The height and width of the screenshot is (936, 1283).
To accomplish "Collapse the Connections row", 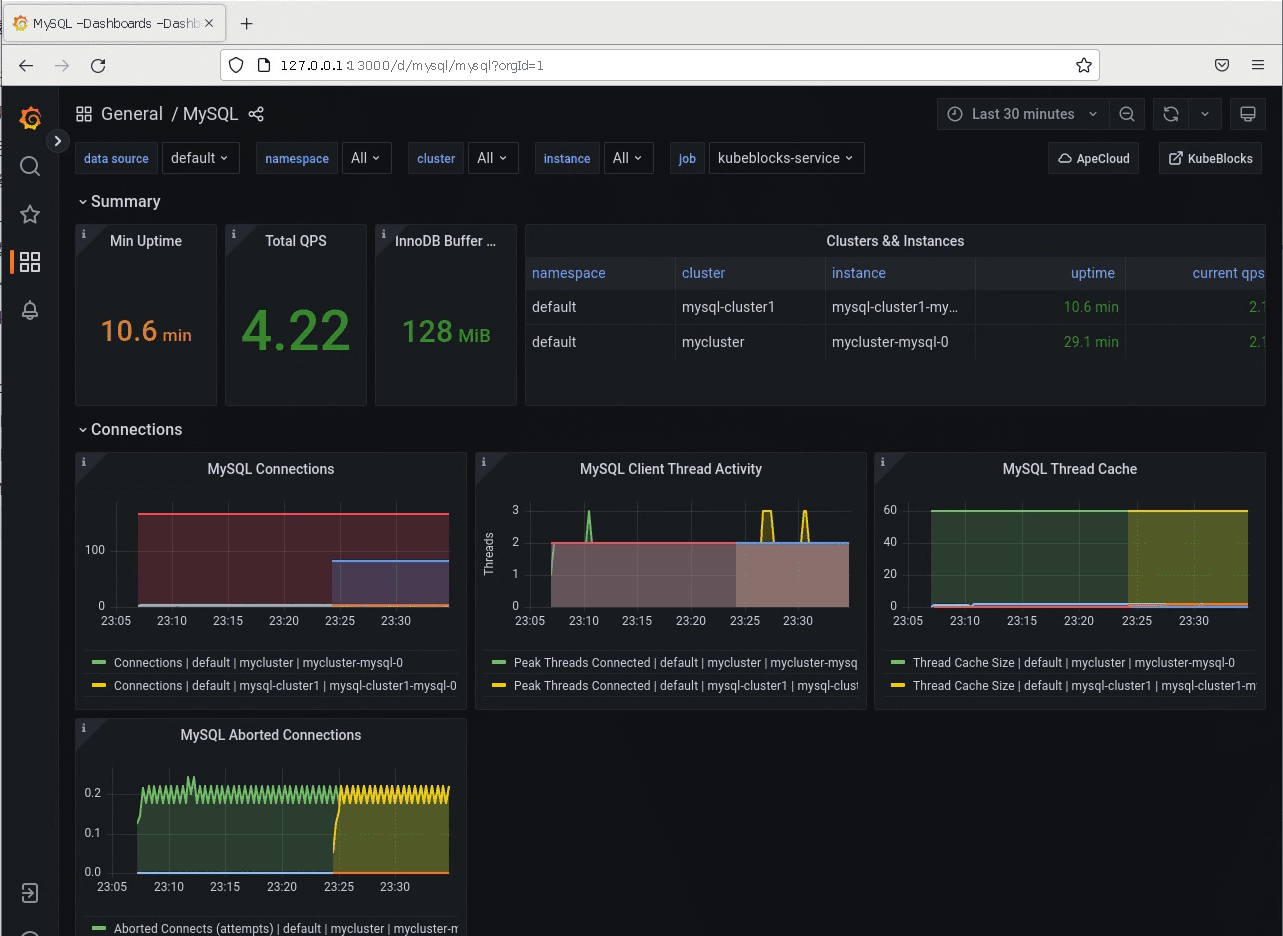I will [x=130, y=430].
